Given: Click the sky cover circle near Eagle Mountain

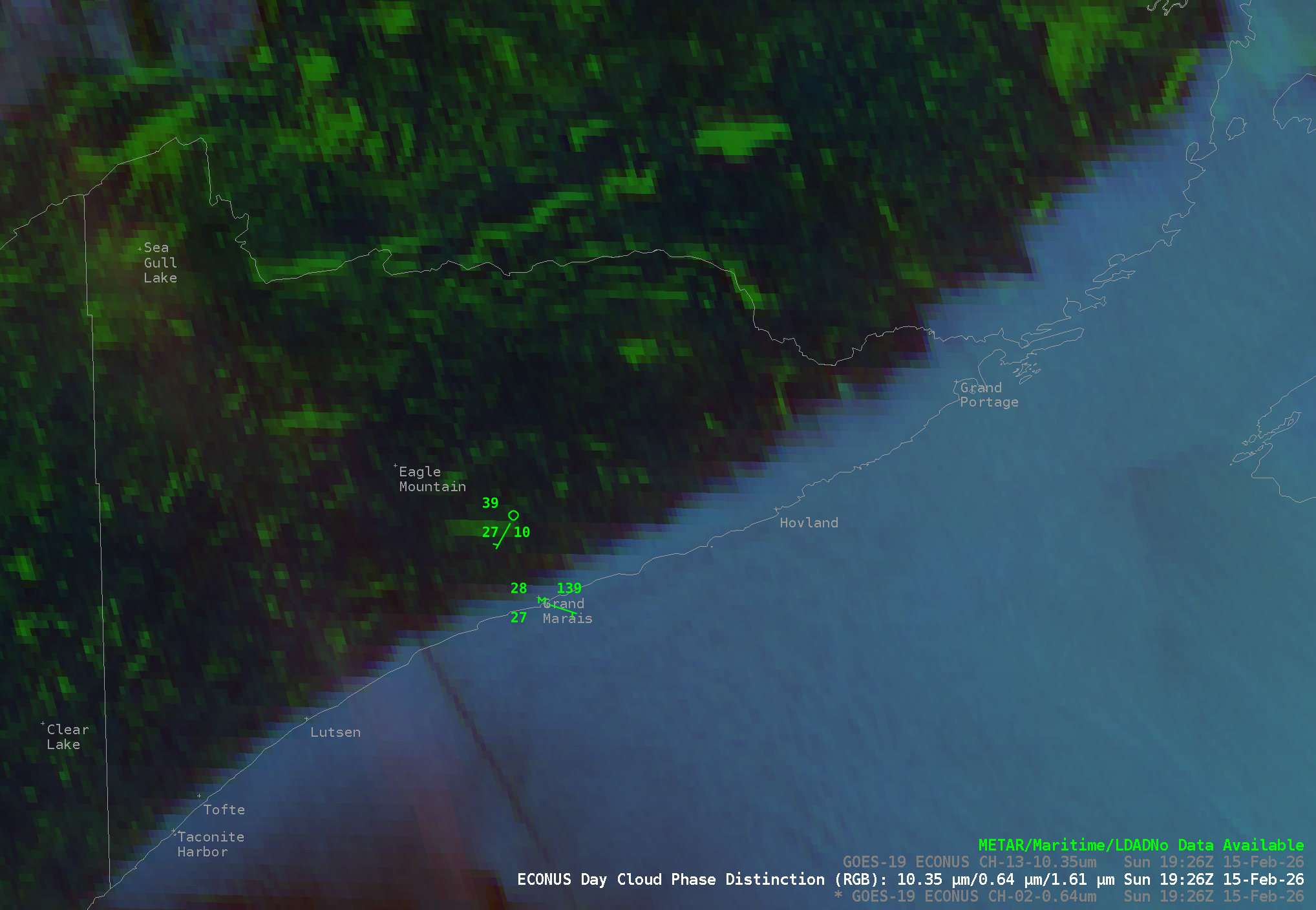Looking at the screenshot, I should tap(513, 515).
